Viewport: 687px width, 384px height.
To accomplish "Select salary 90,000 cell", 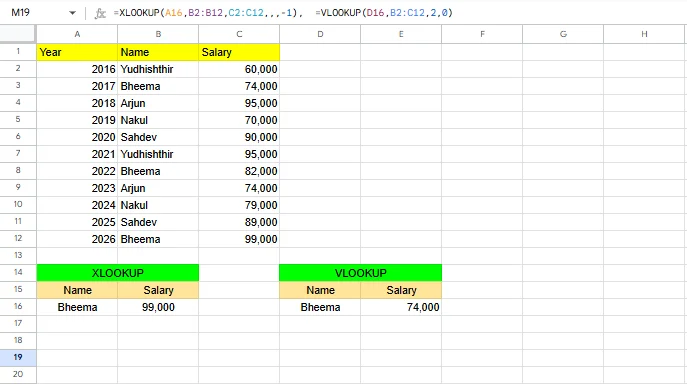I will (239, 137).
